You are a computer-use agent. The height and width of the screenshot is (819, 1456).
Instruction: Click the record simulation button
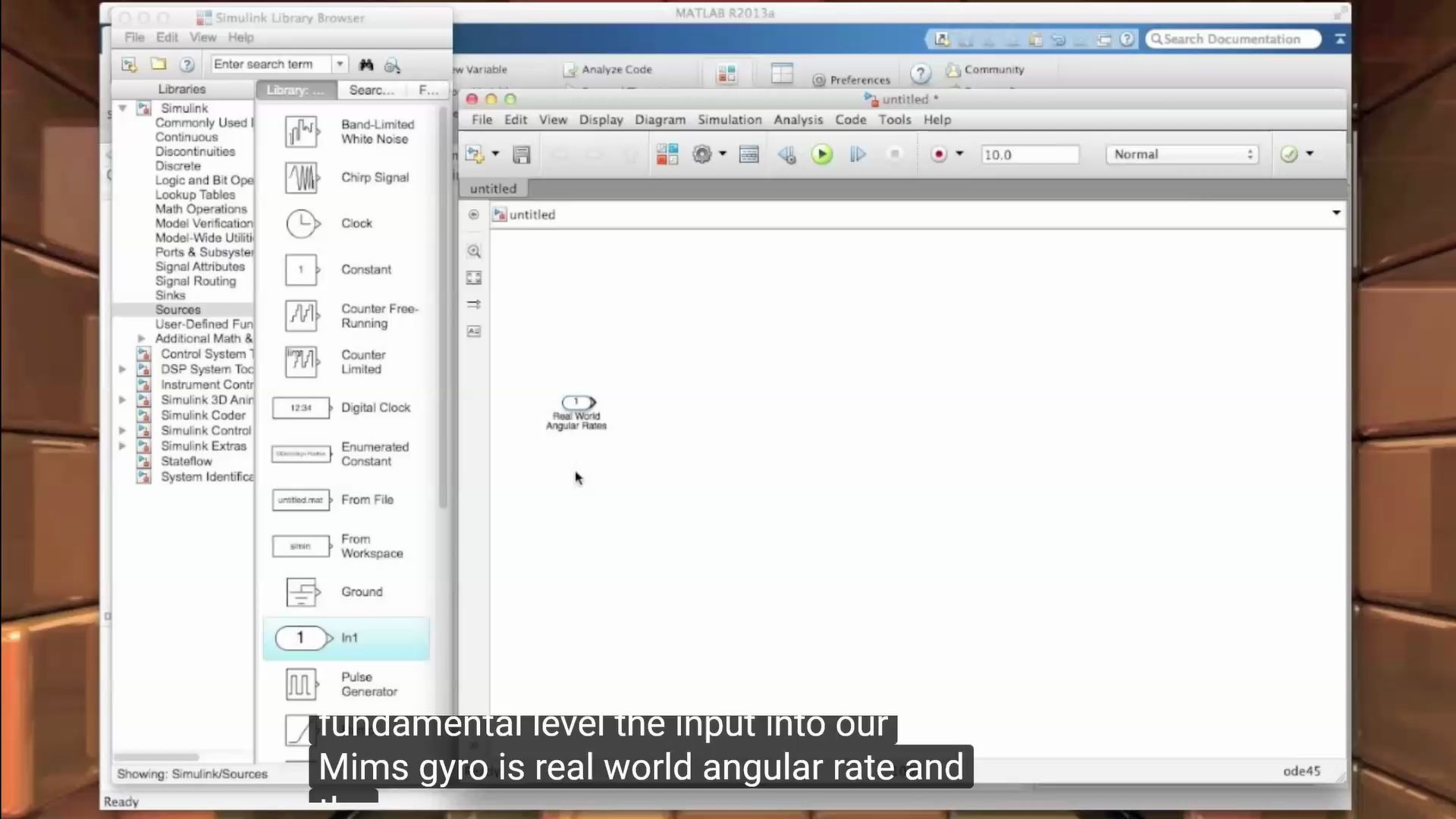[939, 155]
